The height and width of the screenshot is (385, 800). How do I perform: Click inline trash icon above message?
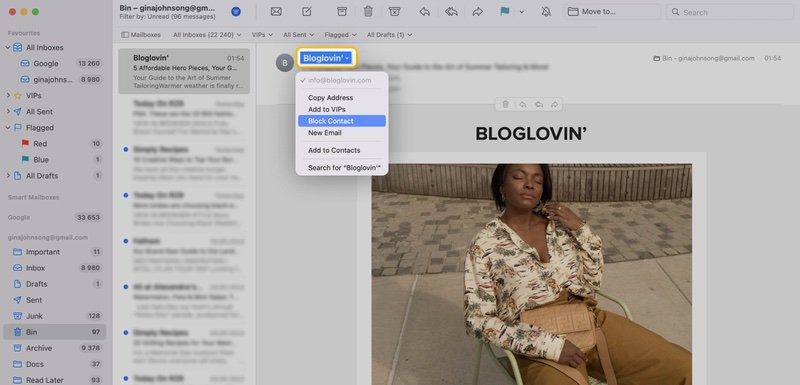506,104
